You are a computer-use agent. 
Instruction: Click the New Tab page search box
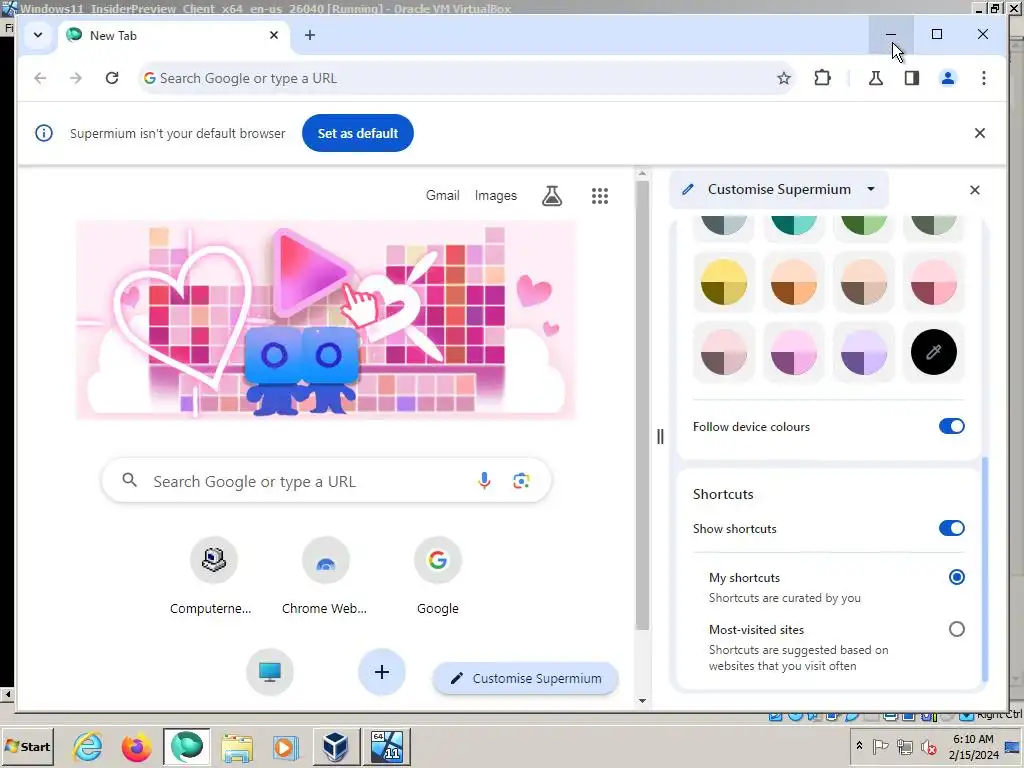[x=326, y=481]
